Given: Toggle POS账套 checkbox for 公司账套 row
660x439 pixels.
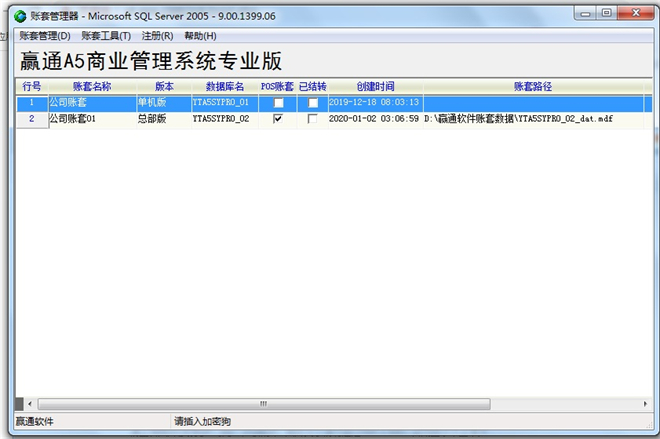Looking at the screenshot, I should pos(278,103).
